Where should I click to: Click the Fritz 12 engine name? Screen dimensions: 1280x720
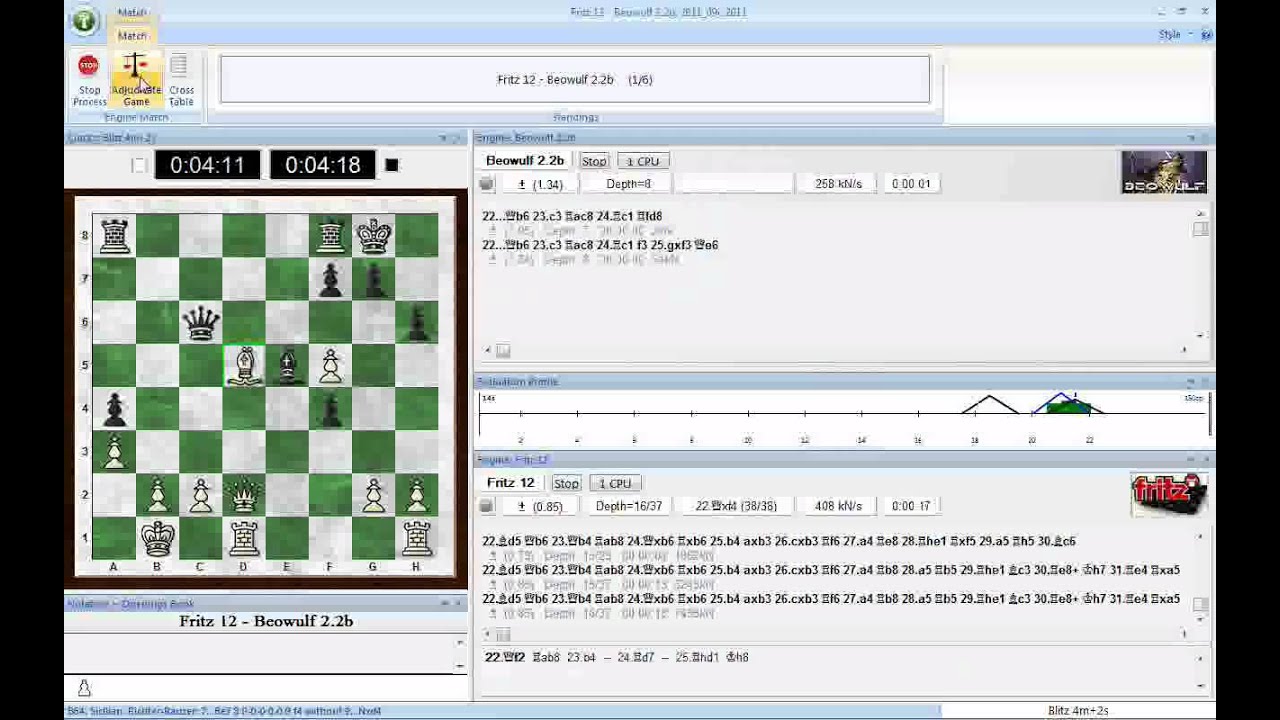tap(511, 482)
